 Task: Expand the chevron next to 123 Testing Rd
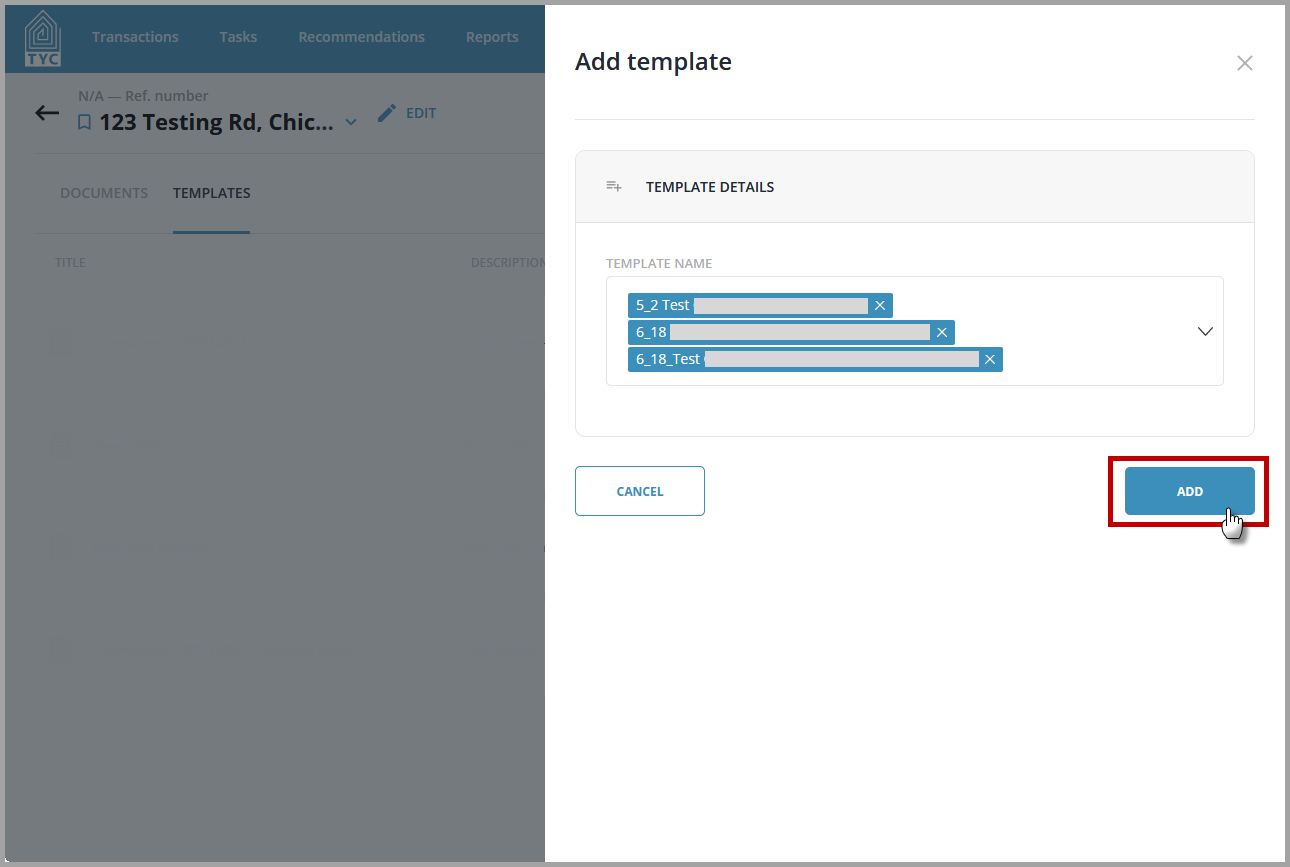pos(351,123)
